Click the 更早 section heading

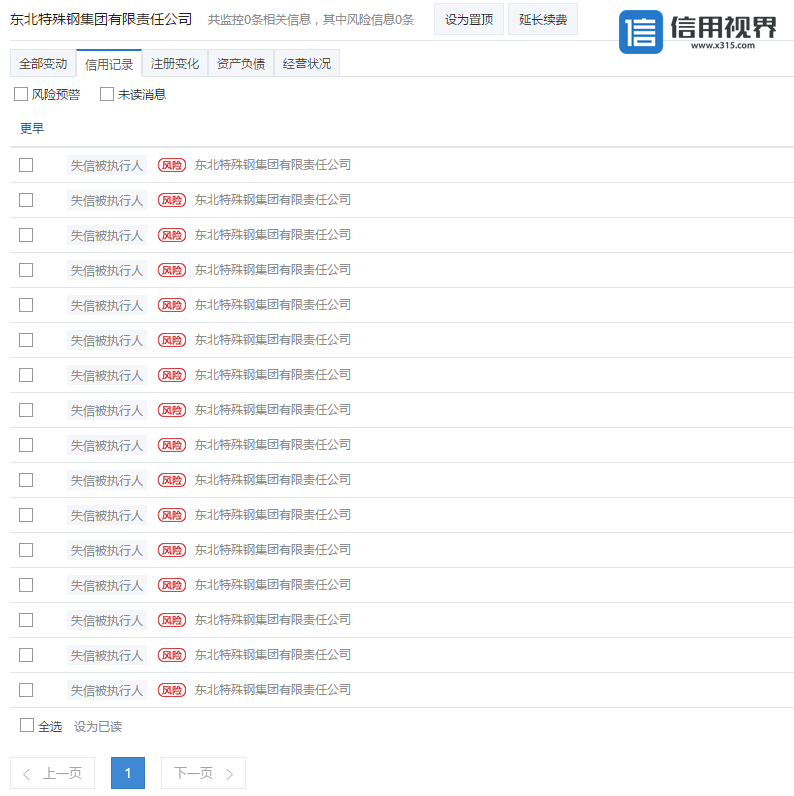coord(31,128)
